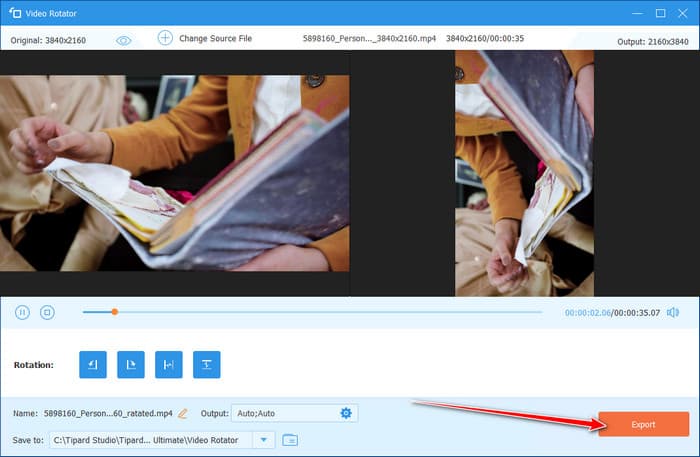Expand the Save to path dropdown
Viewport: 700px width, 457px height.
pyautogui.click(x=263, y=440)
